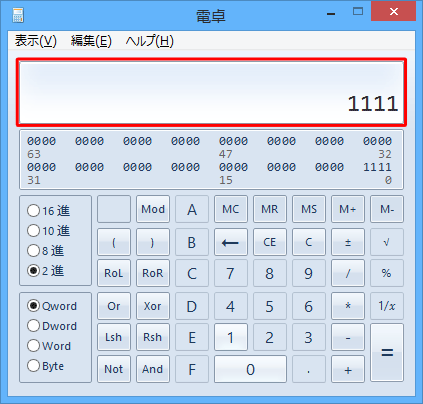Click the plus button

click(x=348, y=369)
